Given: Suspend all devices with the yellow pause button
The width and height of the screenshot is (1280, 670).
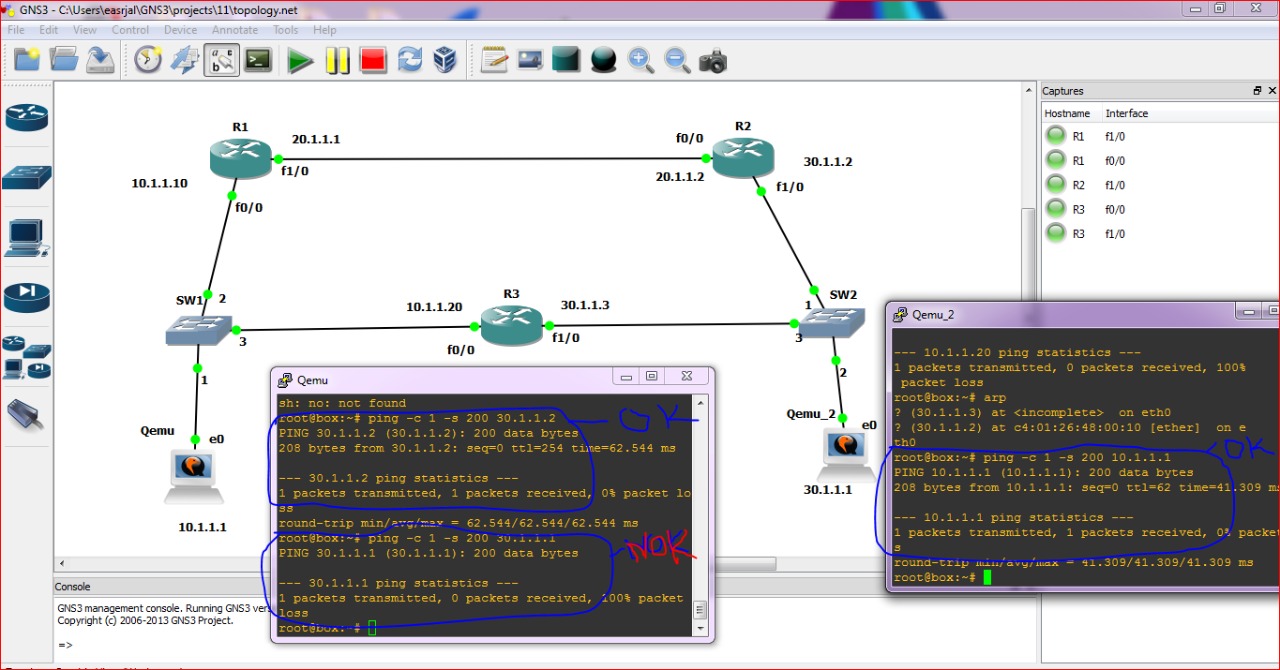Looking at the screenshot, I should click(x=337, y=61).
